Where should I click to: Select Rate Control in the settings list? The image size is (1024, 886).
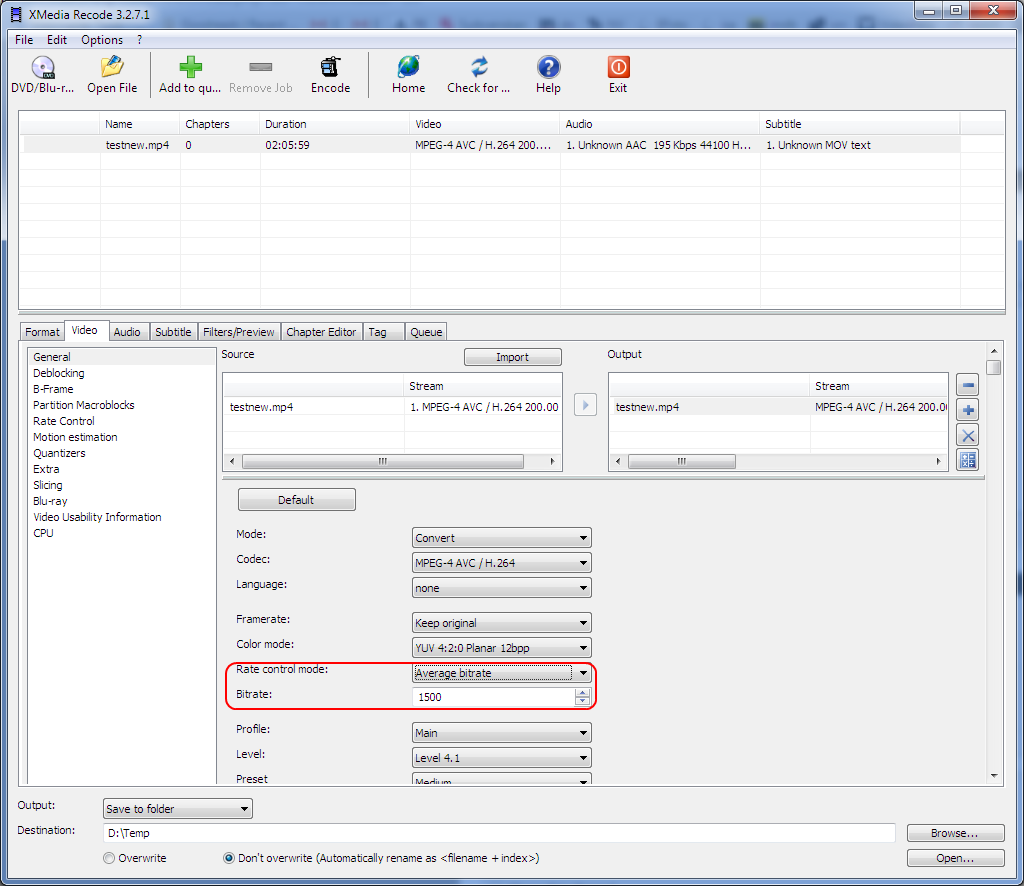point(64,421)
